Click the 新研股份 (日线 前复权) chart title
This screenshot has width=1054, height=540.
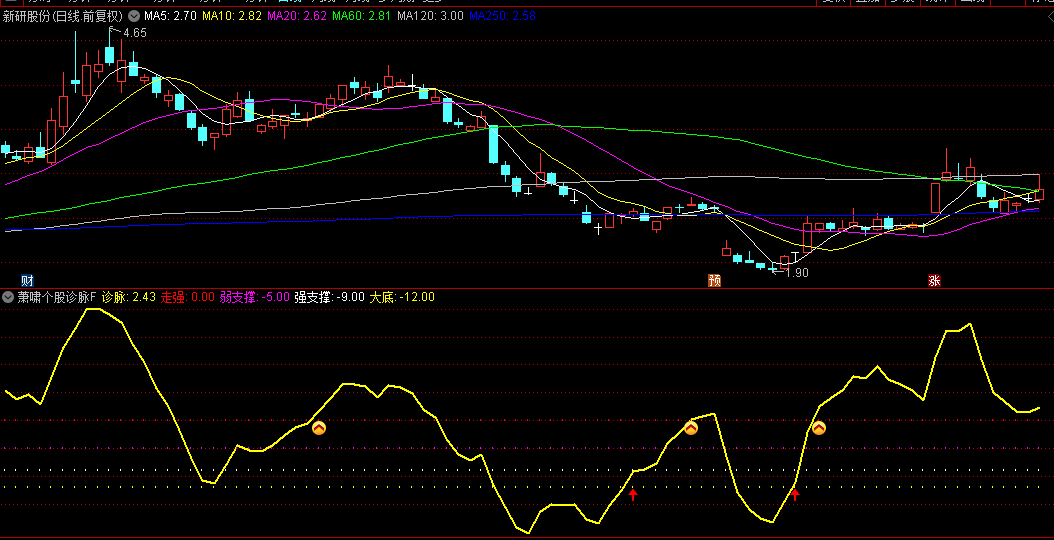(x=63, y=17)
